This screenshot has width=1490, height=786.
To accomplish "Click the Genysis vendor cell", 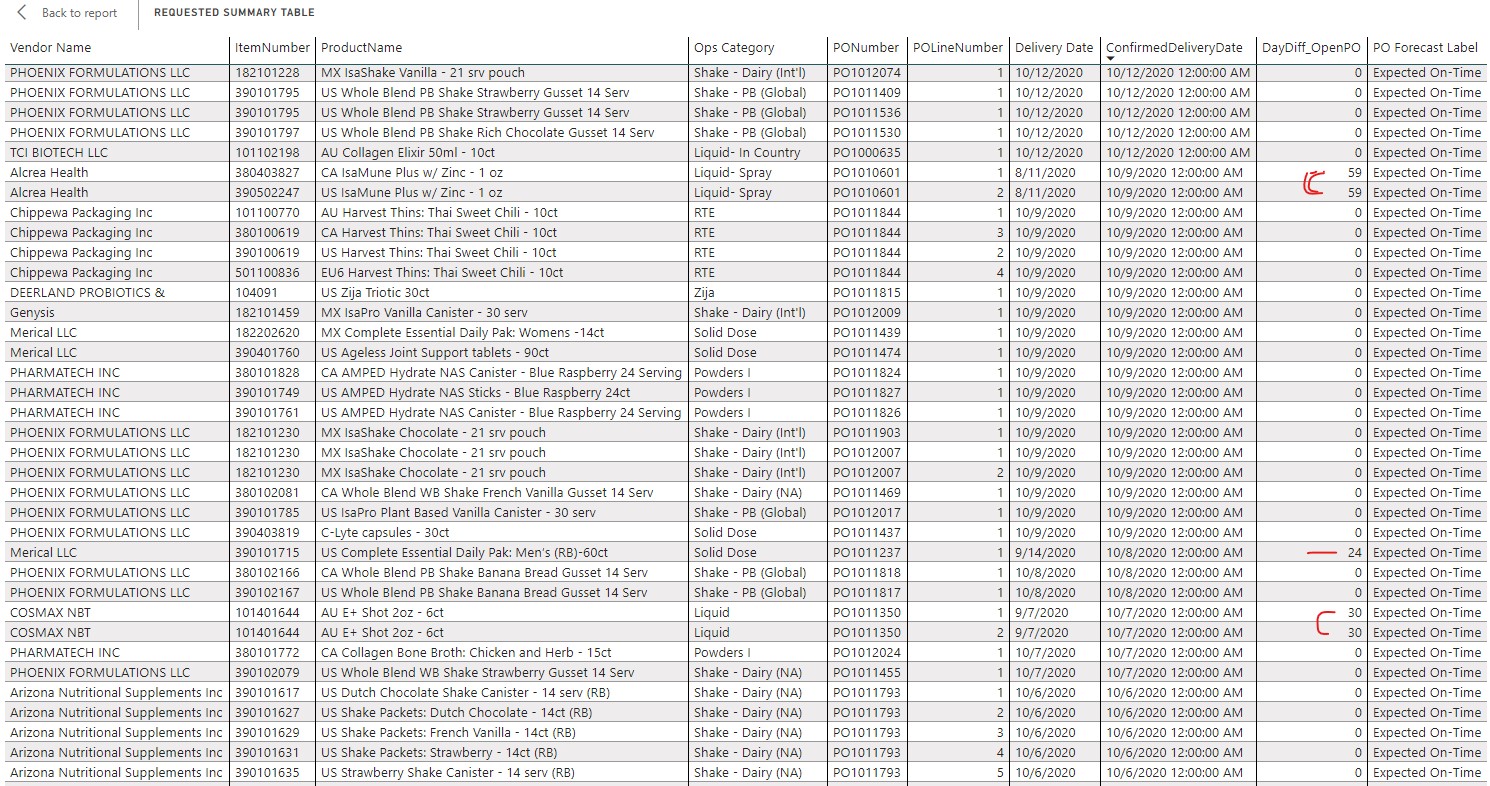I will tap(32, 312).
